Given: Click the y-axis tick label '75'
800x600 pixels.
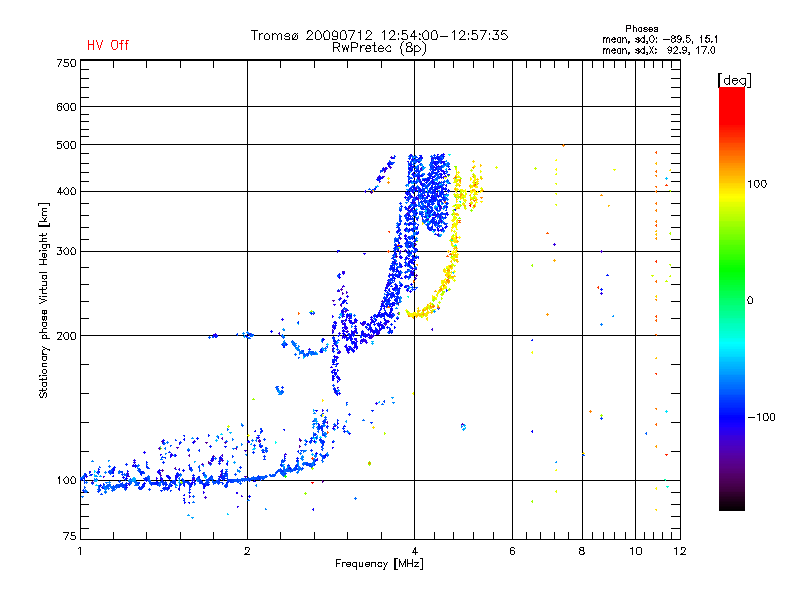Looking at the screenshot, I should pos(70,536).
